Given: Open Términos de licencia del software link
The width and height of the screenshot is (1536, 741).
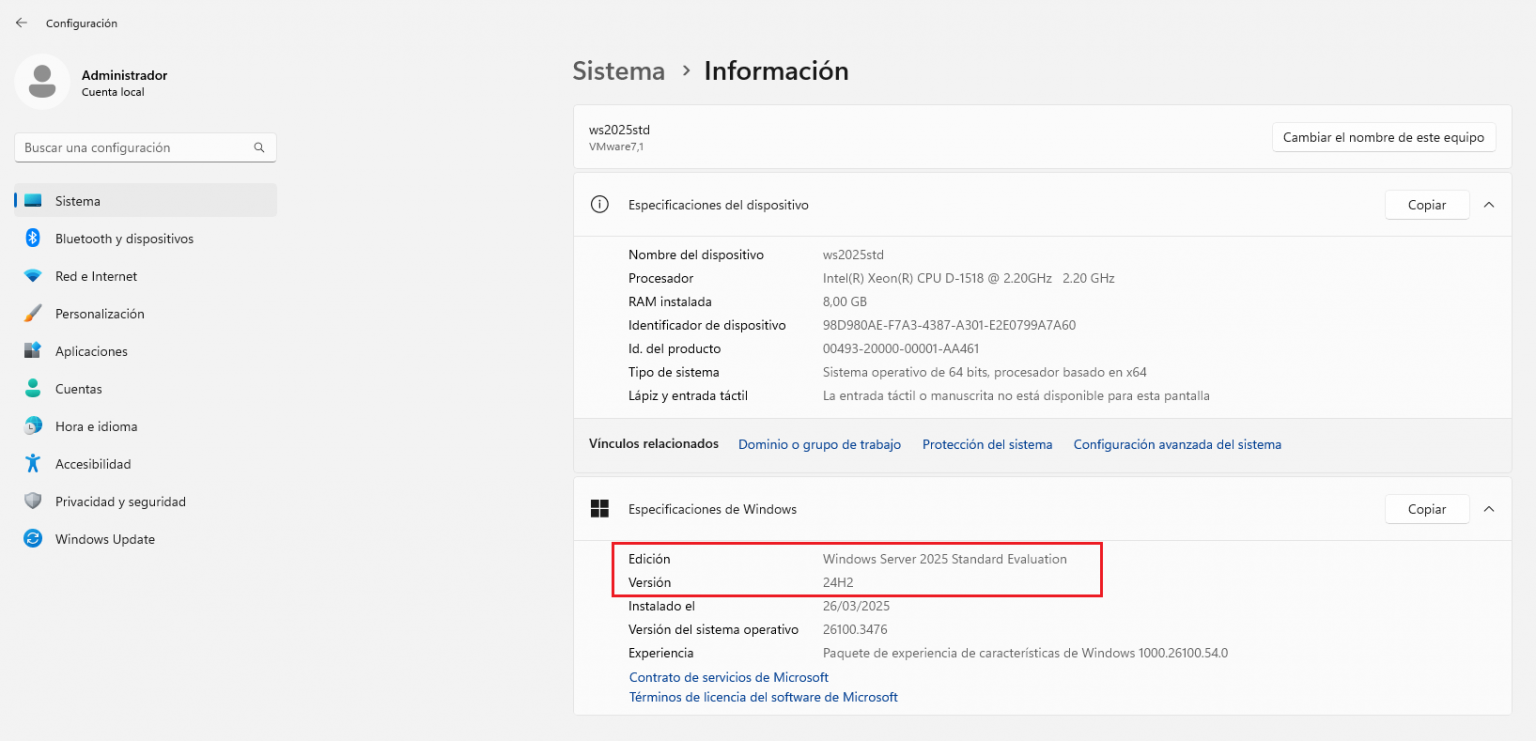Looking at the screenshot, I should 763,697.
